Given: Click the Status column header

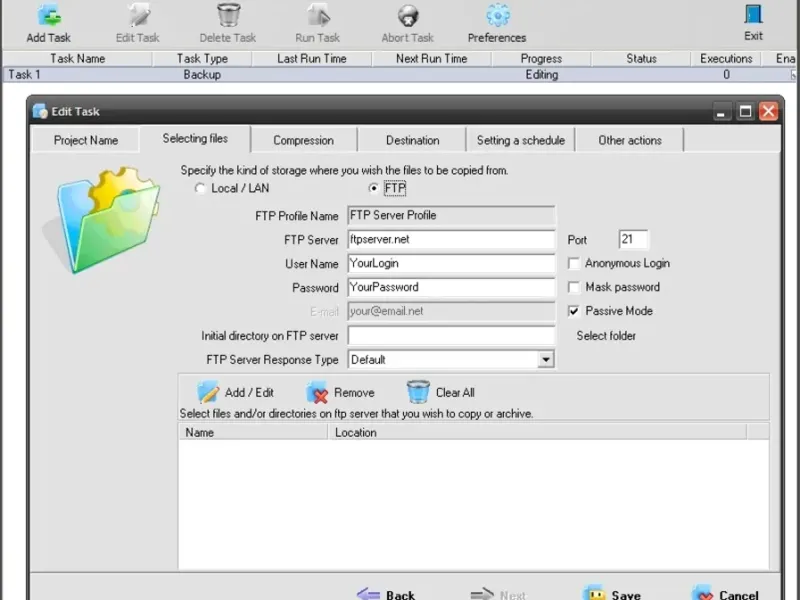Looking at the screenshot, I should (x=641, y=59).
